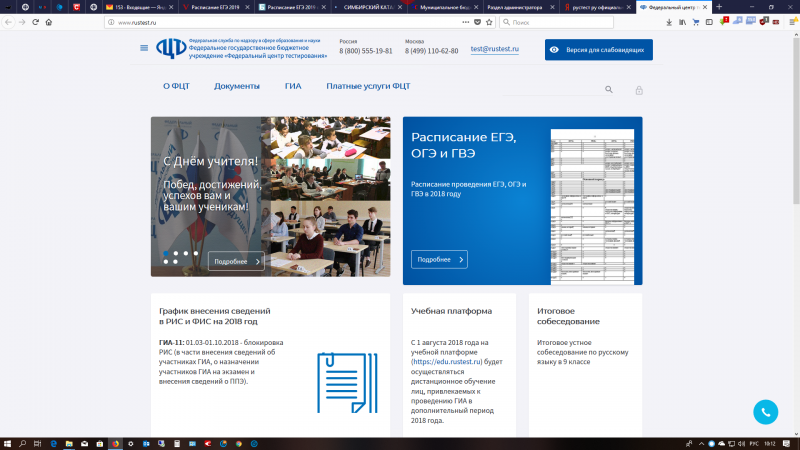
Task: Click the padlock login icon
Action: [638, 90]
